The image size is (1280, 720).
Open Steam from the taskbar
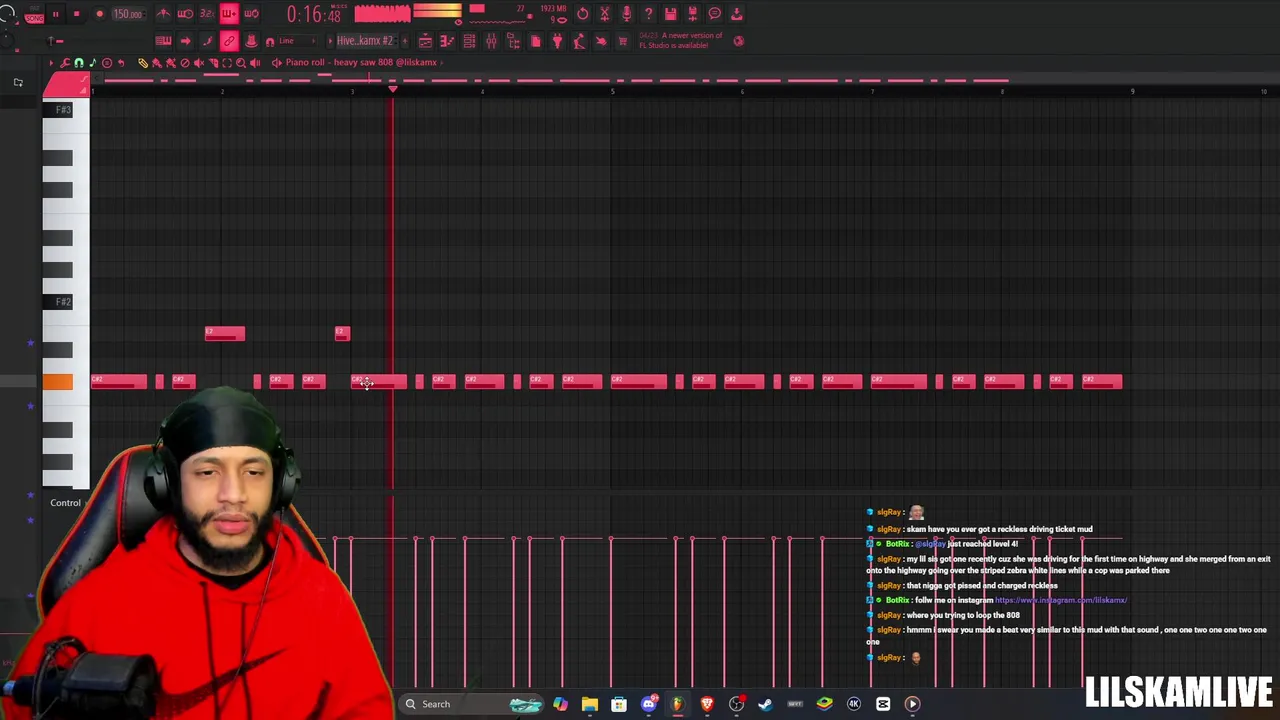(765, 704)
